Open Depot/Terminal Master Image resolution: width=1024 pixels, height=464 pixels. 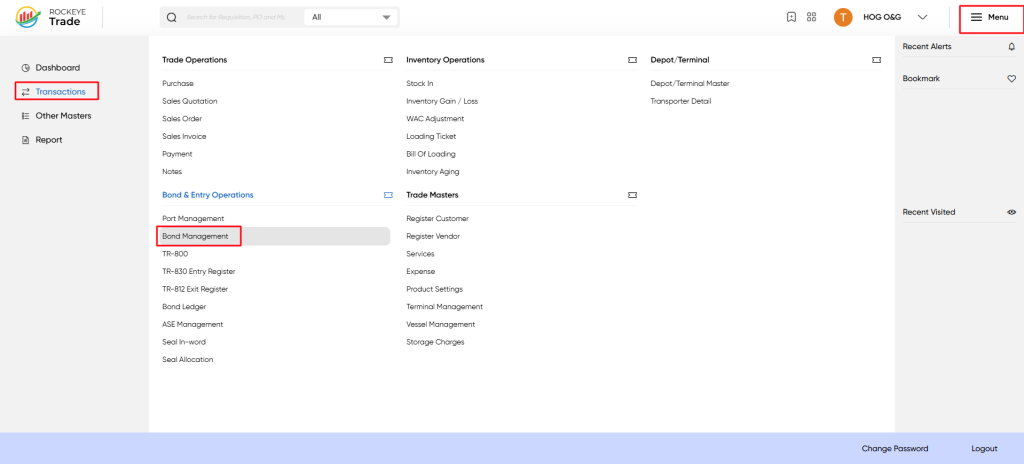(690, 84)
